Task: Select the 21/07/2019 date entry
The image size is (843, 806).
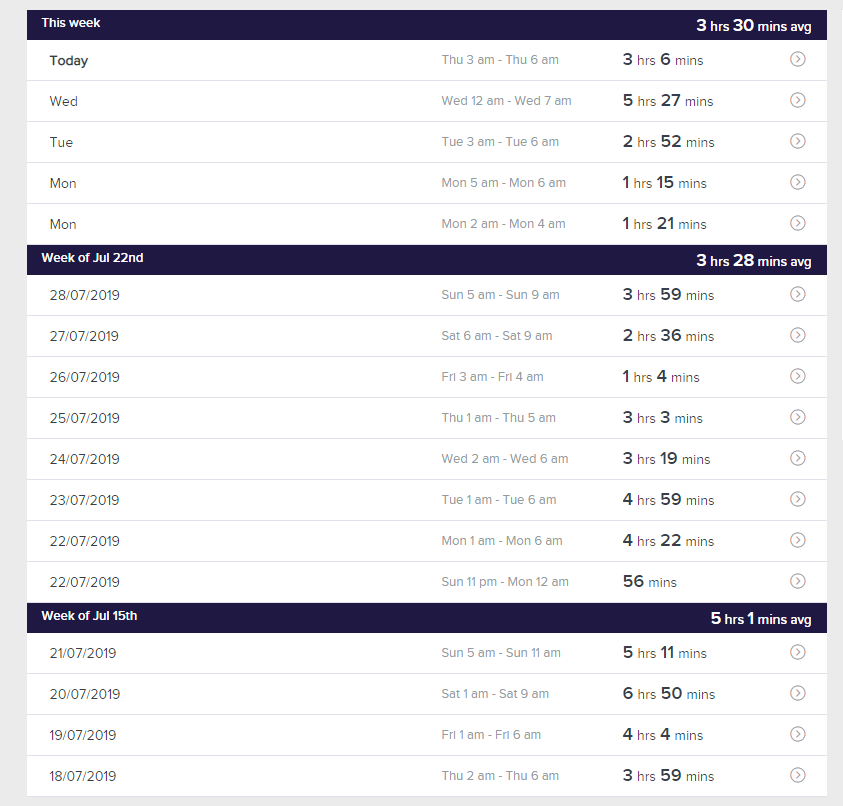Action: 84,653
